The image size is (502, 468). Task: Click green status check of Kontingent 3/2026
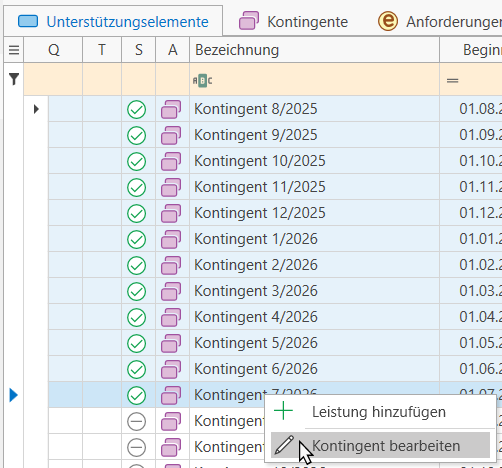(136, 291)
